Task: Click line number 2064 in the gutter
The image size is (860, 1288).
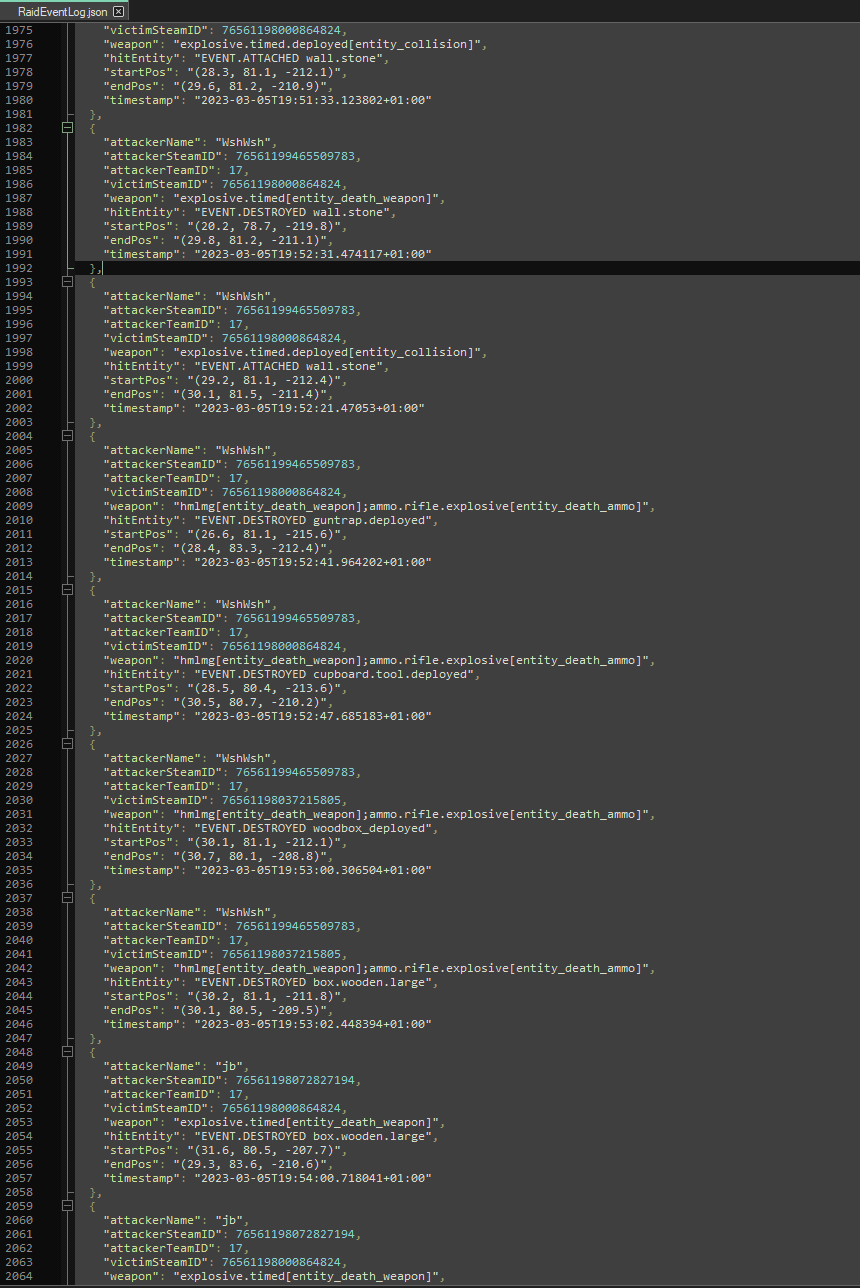Action: click(19, 1276)
